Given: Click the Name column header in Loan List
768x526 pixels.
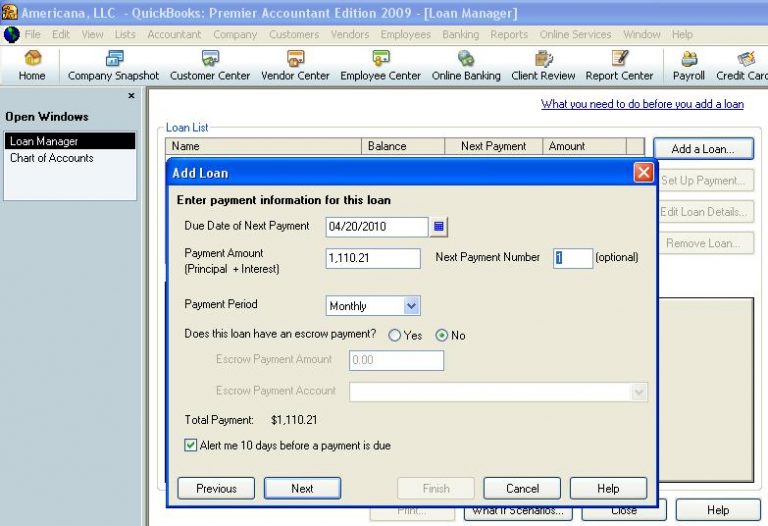Looking at the screenshot, I should [x=264, y=146].
